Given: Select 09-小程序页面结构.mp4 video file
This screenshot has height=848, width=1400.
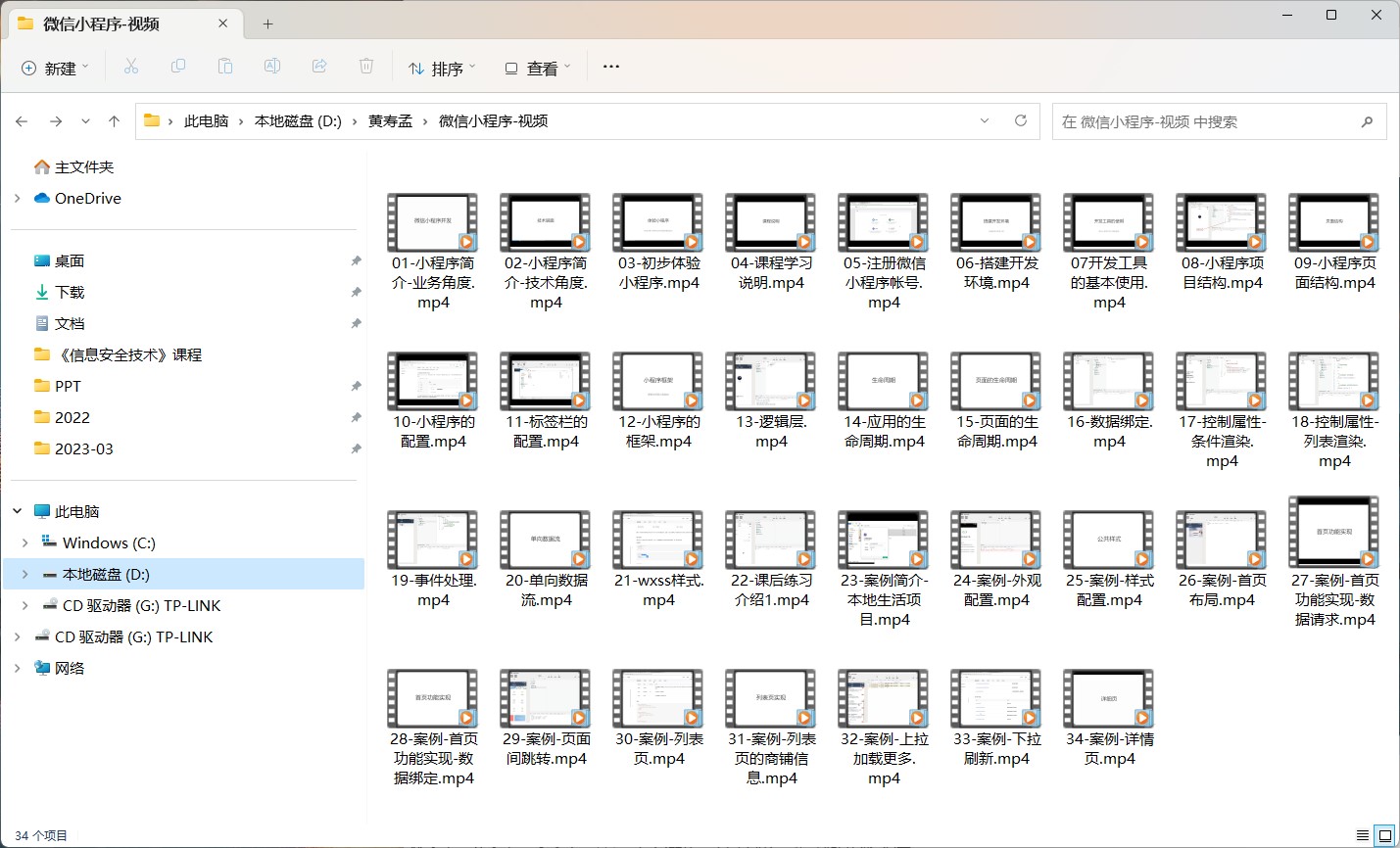Looking at the screenshot, I should pyautogui.click(x=1334, y=242).
